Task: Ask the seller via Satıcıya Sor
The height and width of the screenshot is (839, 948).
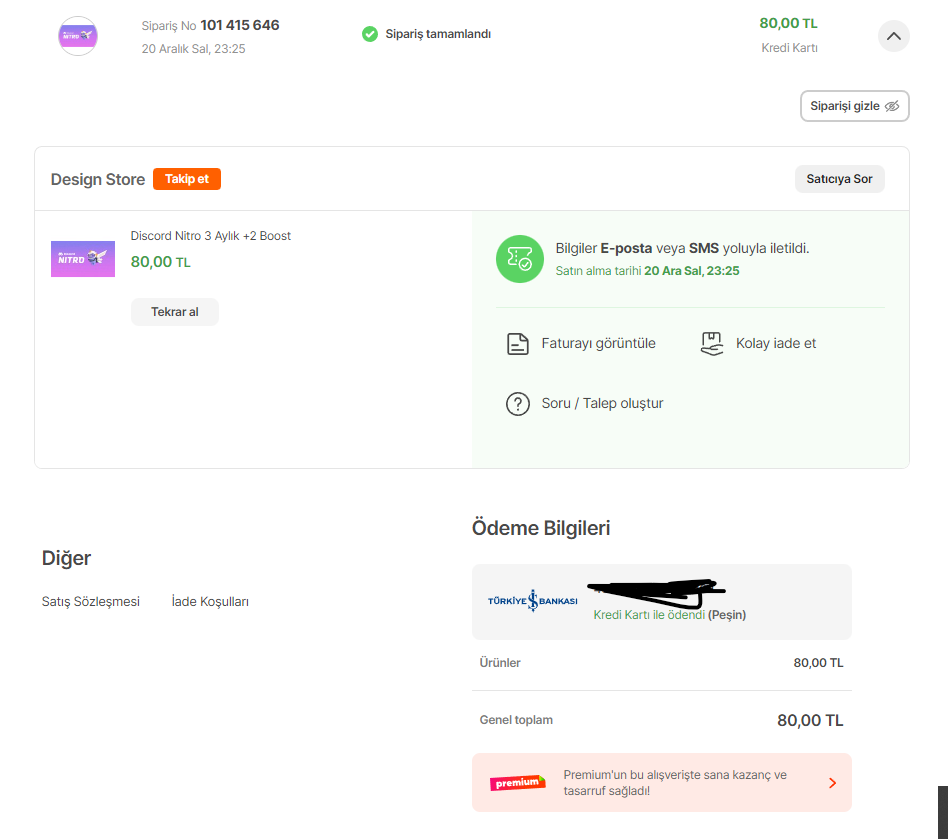Action: [x=839, y=179]
